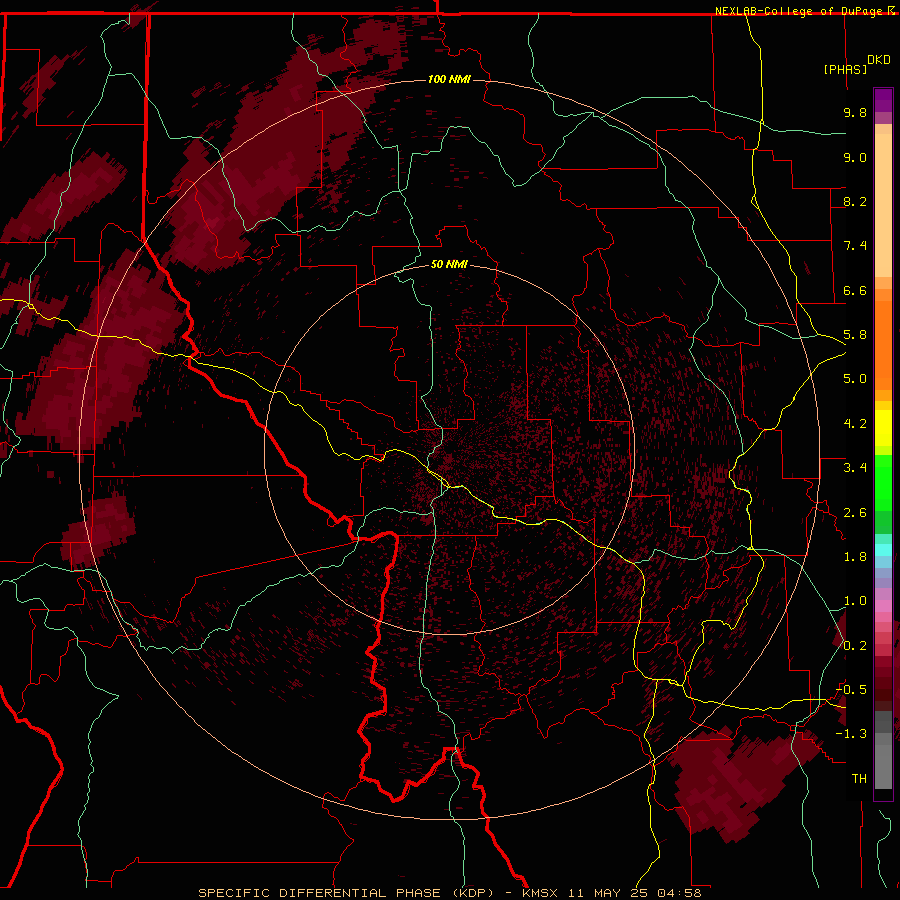
Task: Click the small echo patch on the 100 NMI ring's west-southwest edge
Action: coord(98,531)
